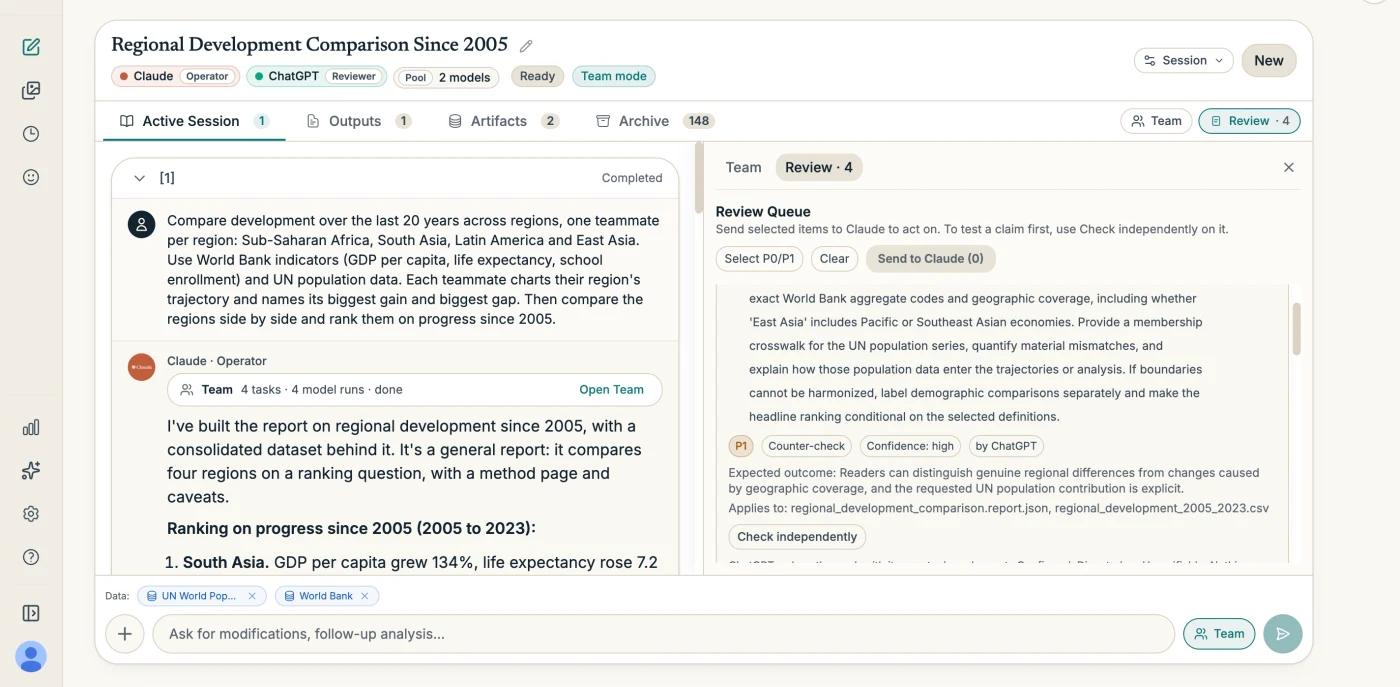Click the Check independently button
1400x687 pixels.
(x=797, y=537)
